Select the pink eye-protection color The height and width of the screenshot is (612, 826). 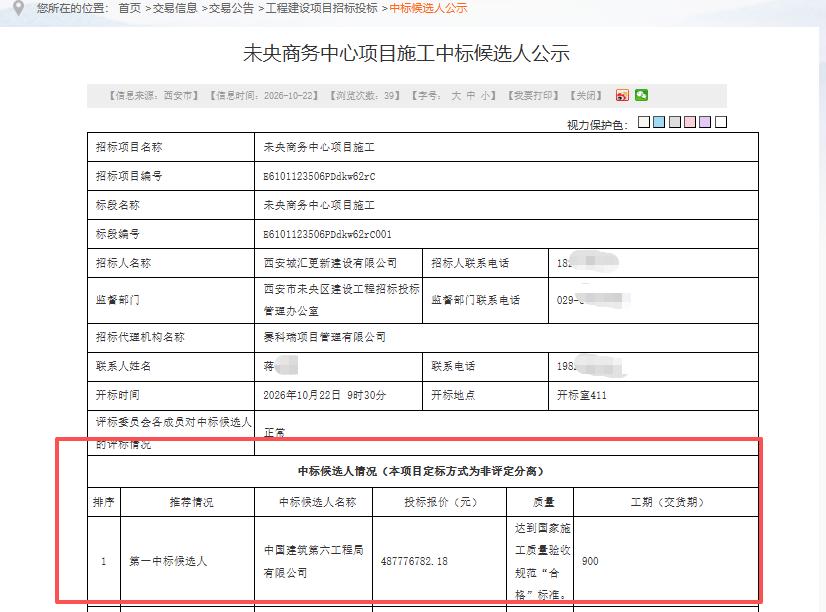point(690,122)
